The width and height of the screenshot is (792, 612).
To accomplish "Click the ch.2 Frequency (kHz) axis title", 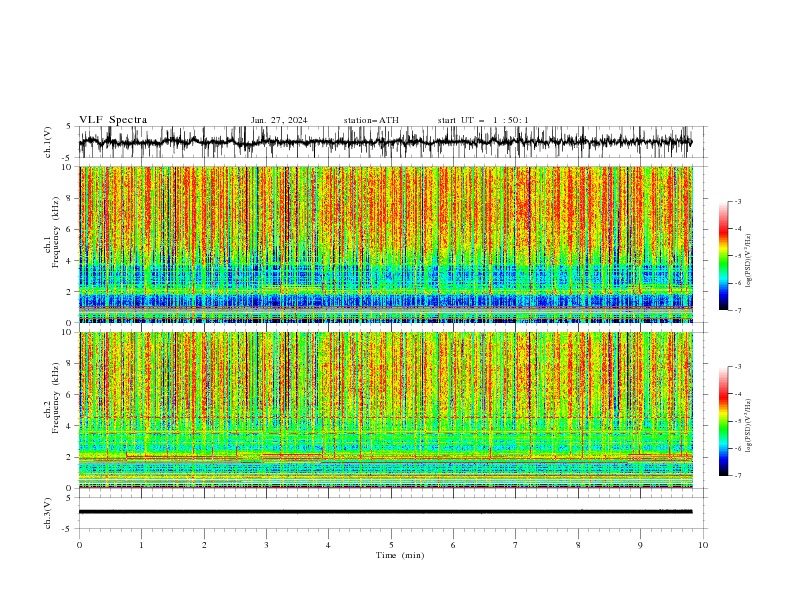I will [x=52, y=398].
